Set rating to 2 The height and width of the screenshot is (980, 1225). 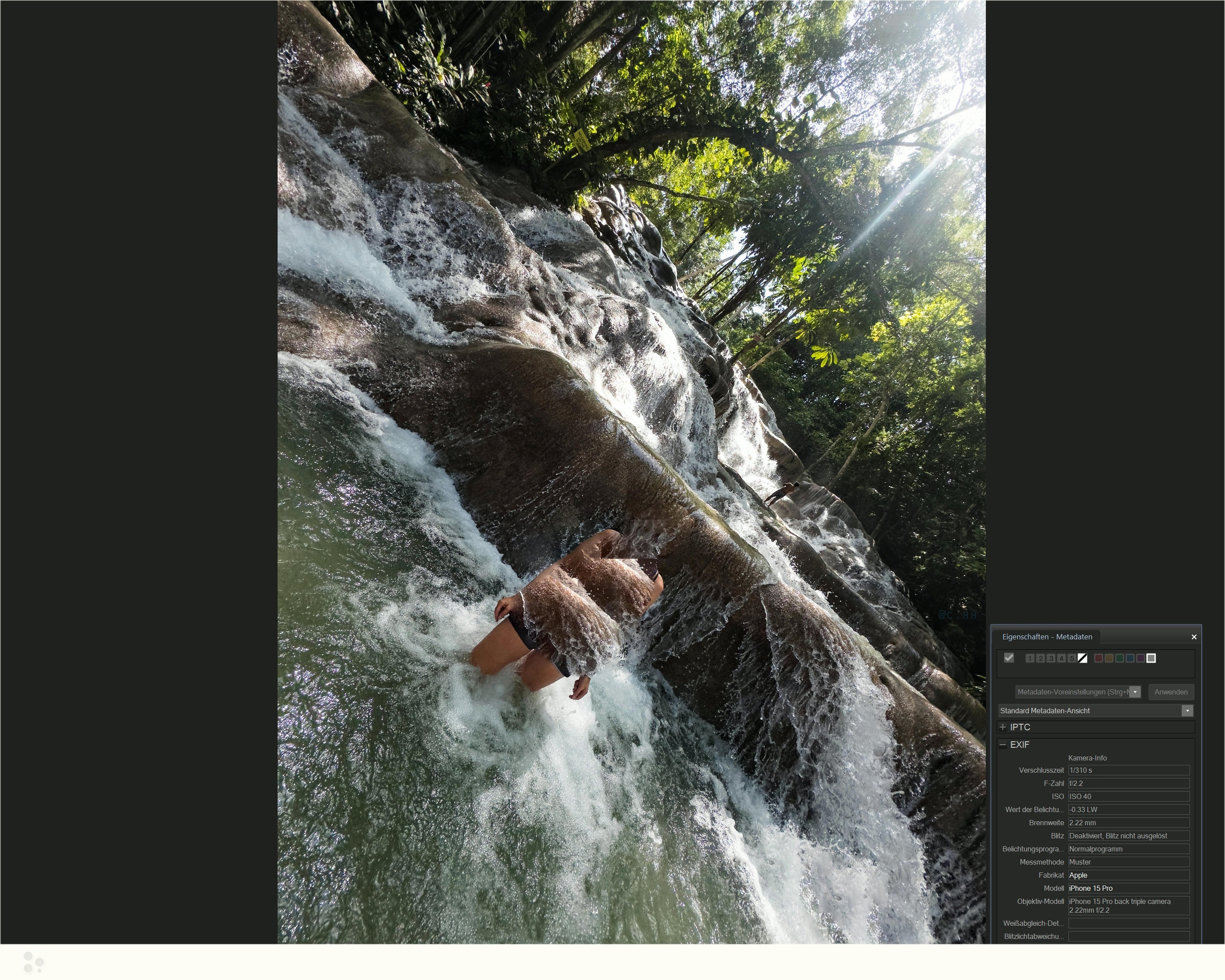pyautogui.click(x=1040, y=658)
